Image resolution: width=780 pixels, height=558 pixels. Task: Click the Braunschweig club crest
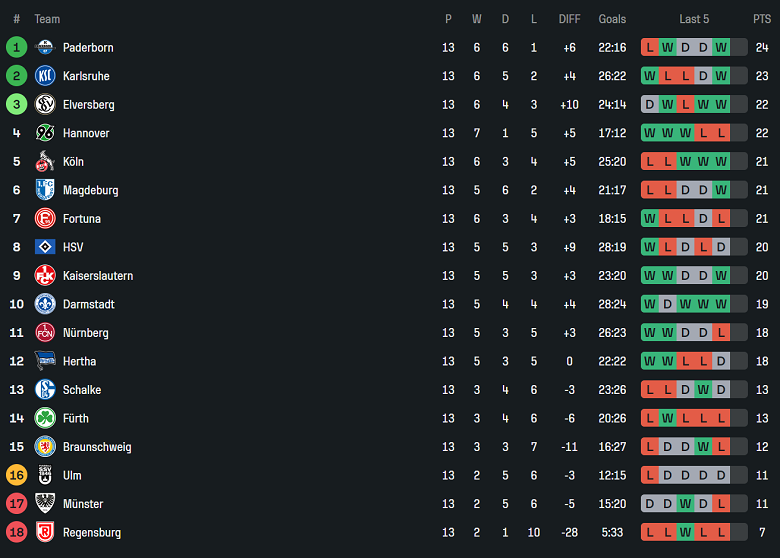[x=44, y=447]
